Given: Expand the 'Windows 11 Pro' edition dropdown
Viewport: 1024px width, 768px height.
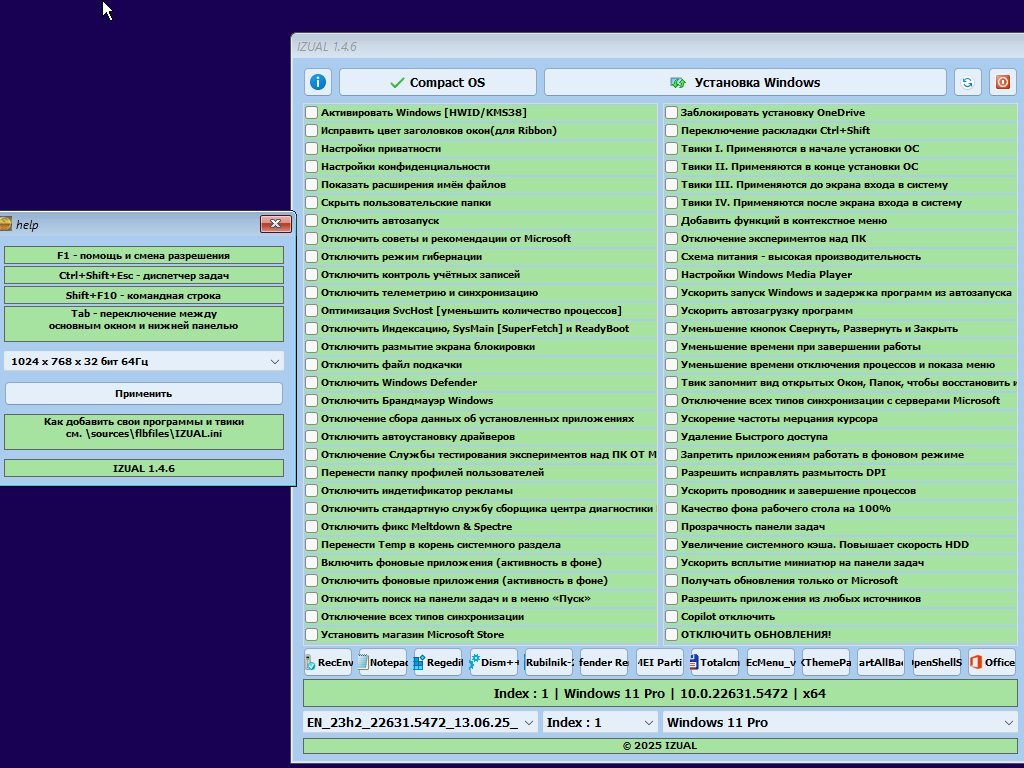Looking at the screenshot, I should 840,722.
